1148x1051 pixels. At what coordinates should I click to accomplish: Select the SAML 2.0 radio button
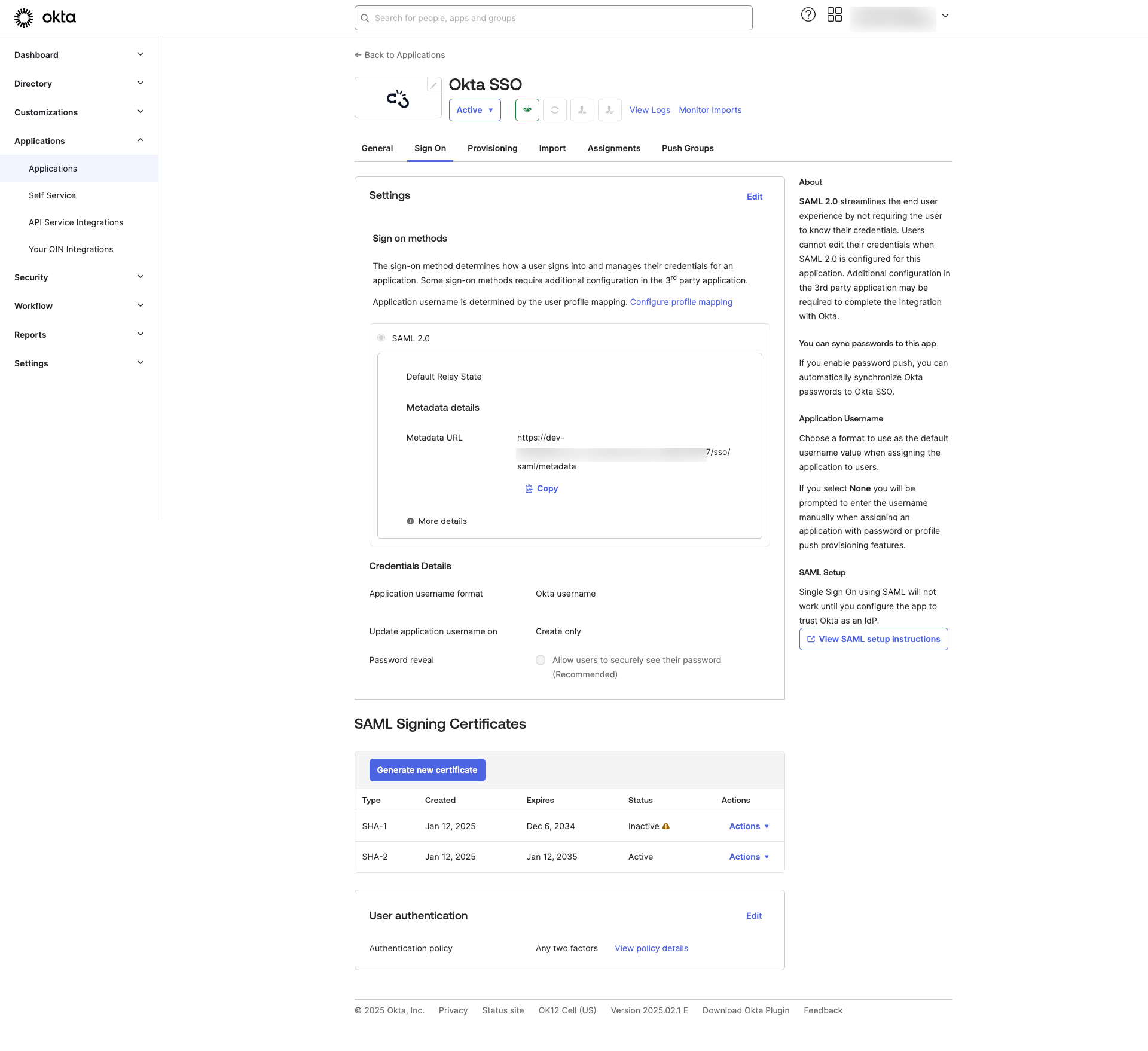pyautogui.click(x=381, y=338)
